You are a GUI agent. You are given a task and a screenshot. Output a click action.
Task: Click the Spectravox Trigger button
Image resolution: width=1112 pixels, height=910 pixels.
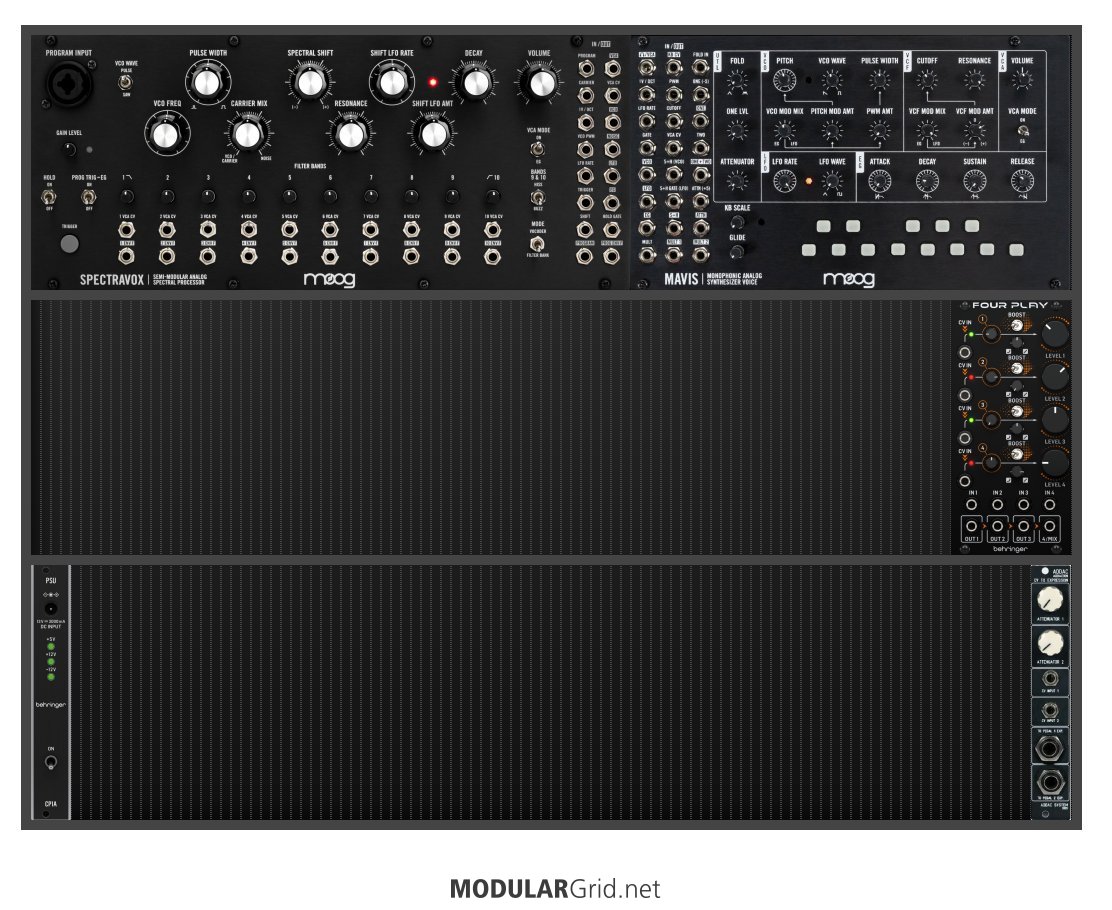click(70, 244)
